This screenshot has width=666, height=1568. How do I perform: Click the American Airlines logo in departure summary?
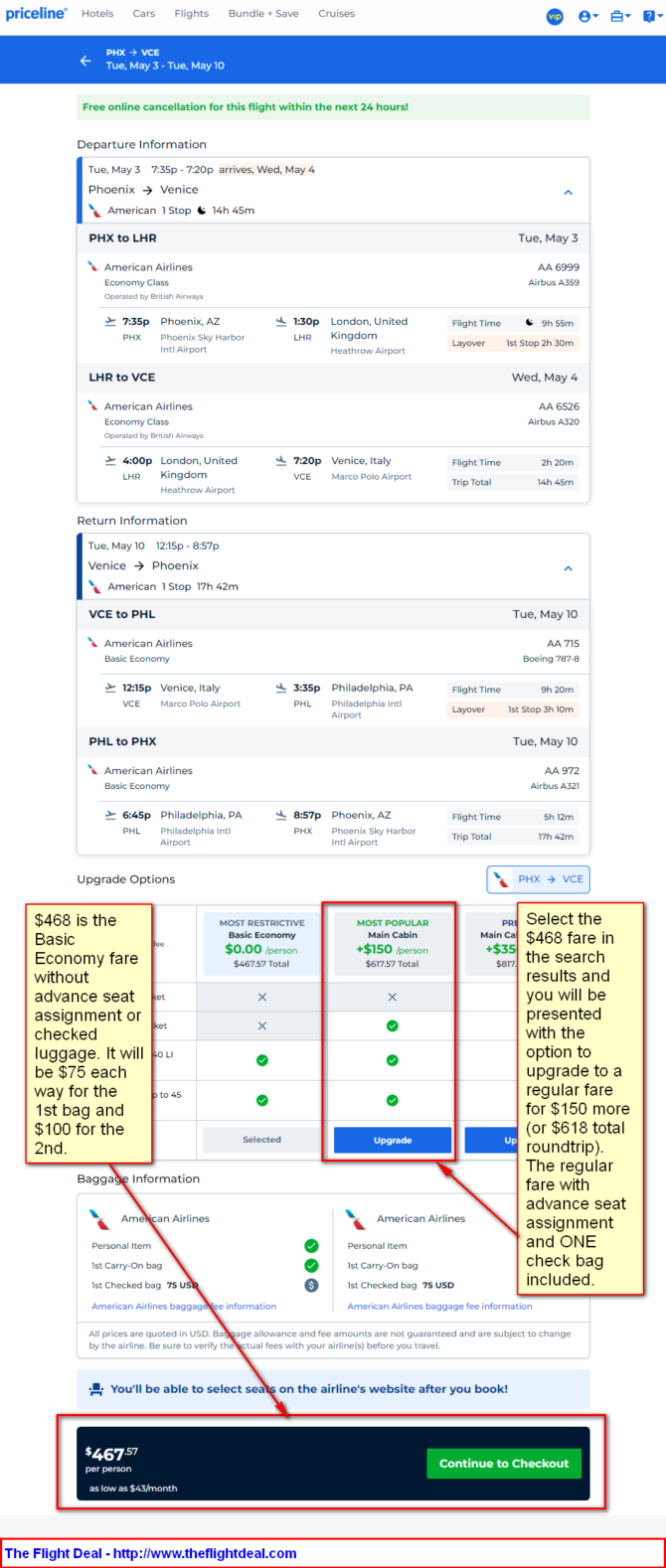pyautogui.click(x=94, y=211)
